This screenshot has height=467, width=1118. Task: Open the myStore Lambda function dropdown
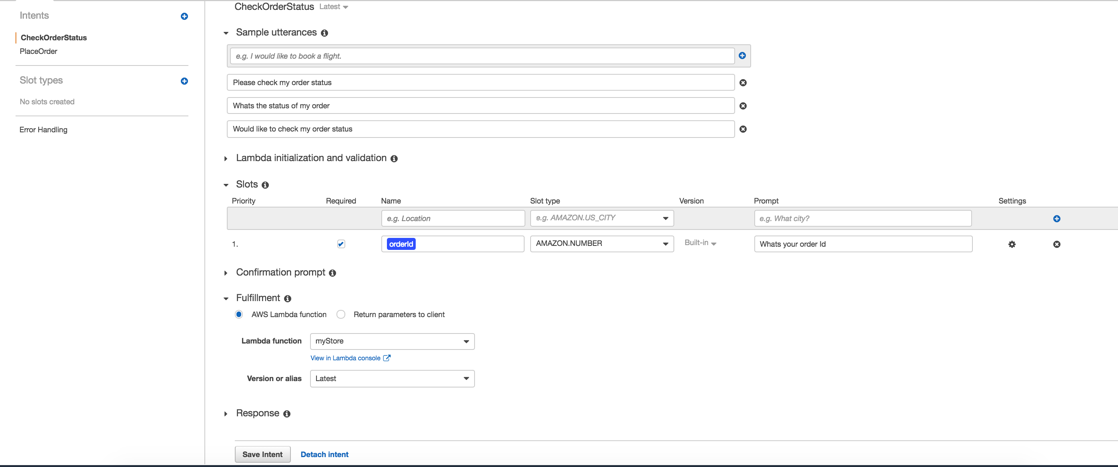(392, 342)
